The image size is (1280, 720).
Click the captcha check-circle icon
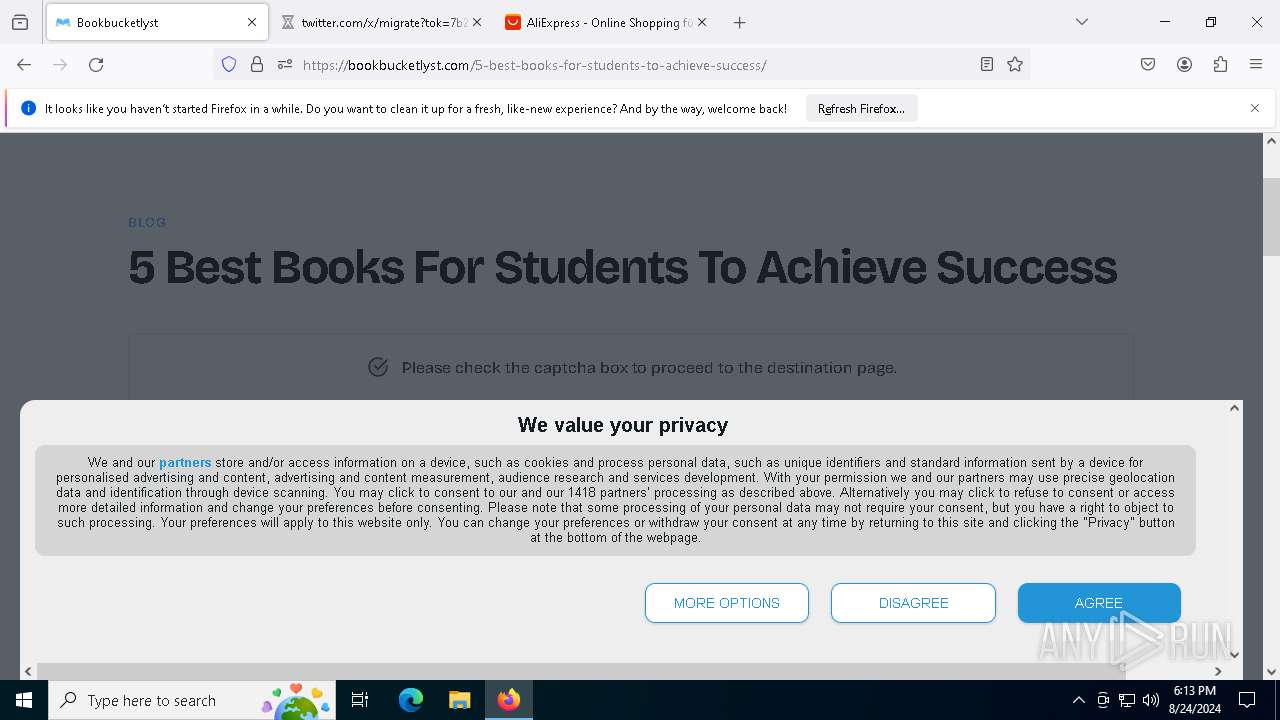(378, 367)
